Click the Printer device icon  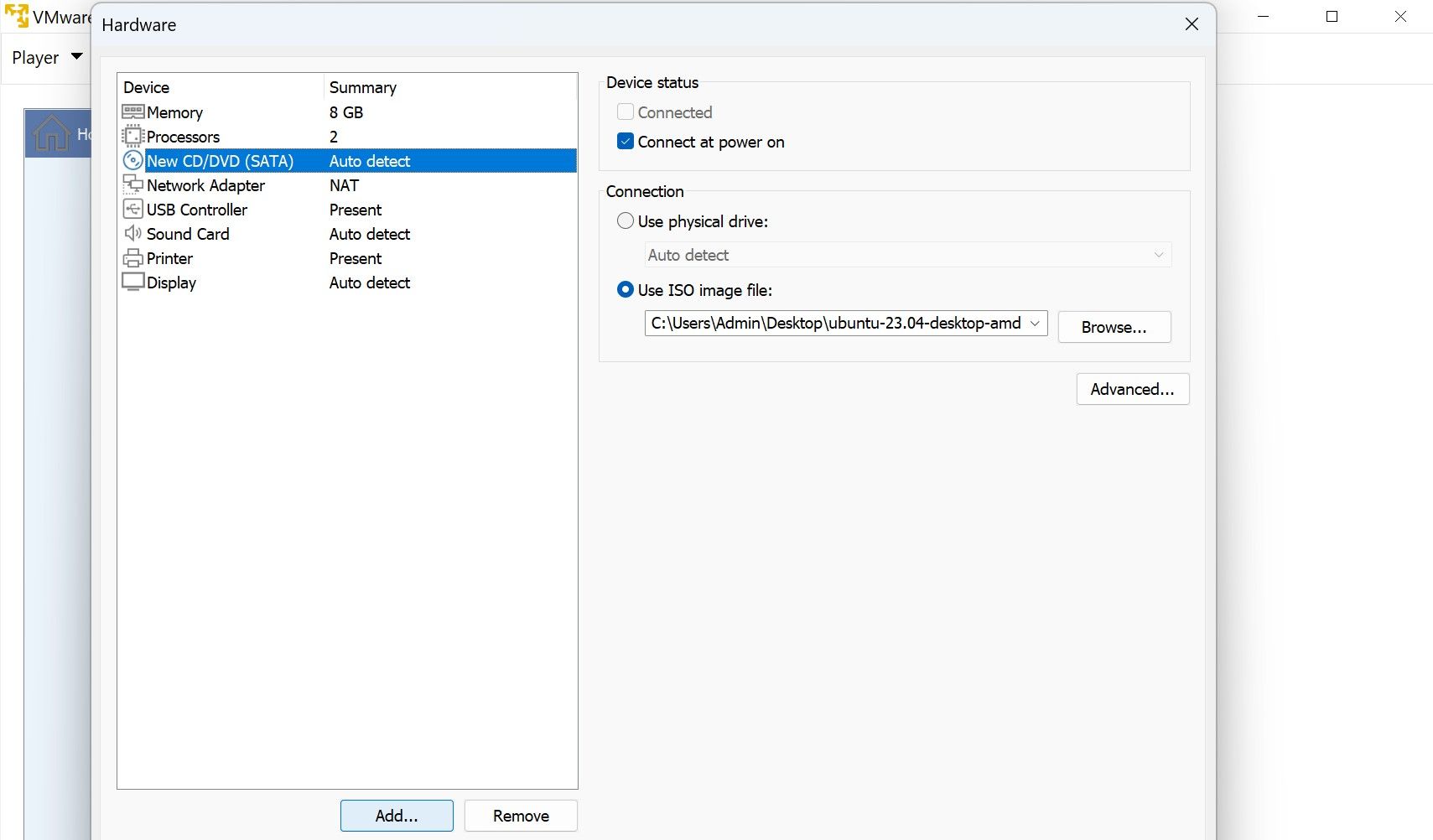click(x=132, y=258)
